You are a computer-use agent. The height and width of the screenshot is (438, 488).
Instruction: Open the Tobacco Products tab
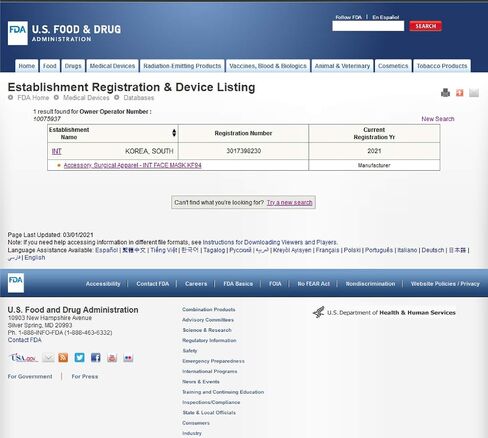coord(442,66)
